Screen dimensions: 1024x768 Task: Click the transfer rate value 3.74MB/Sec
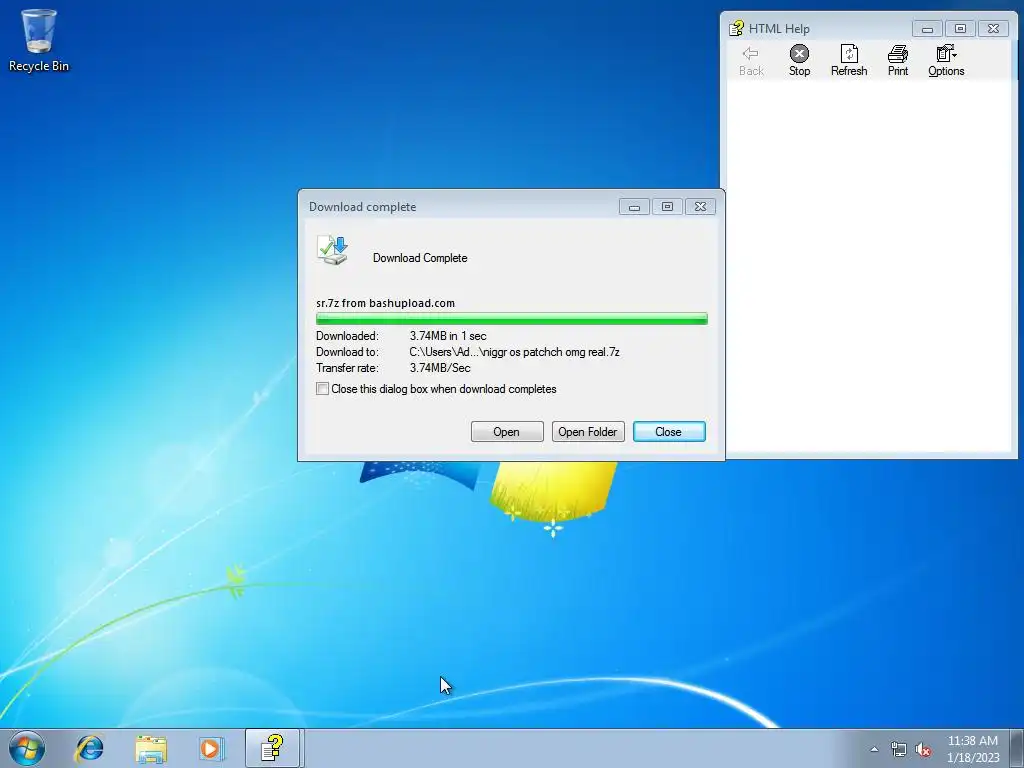click(440, 368)
